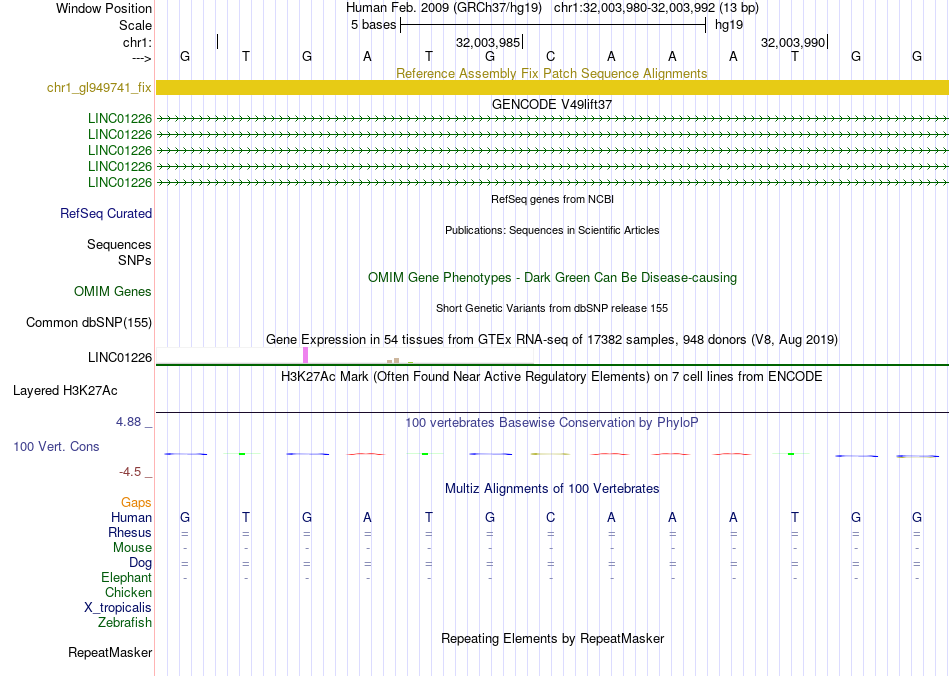Open Publications: Sequences in Scientific Articles title
The width and height of the screenshot is (950, 676).
click(552, 230)
